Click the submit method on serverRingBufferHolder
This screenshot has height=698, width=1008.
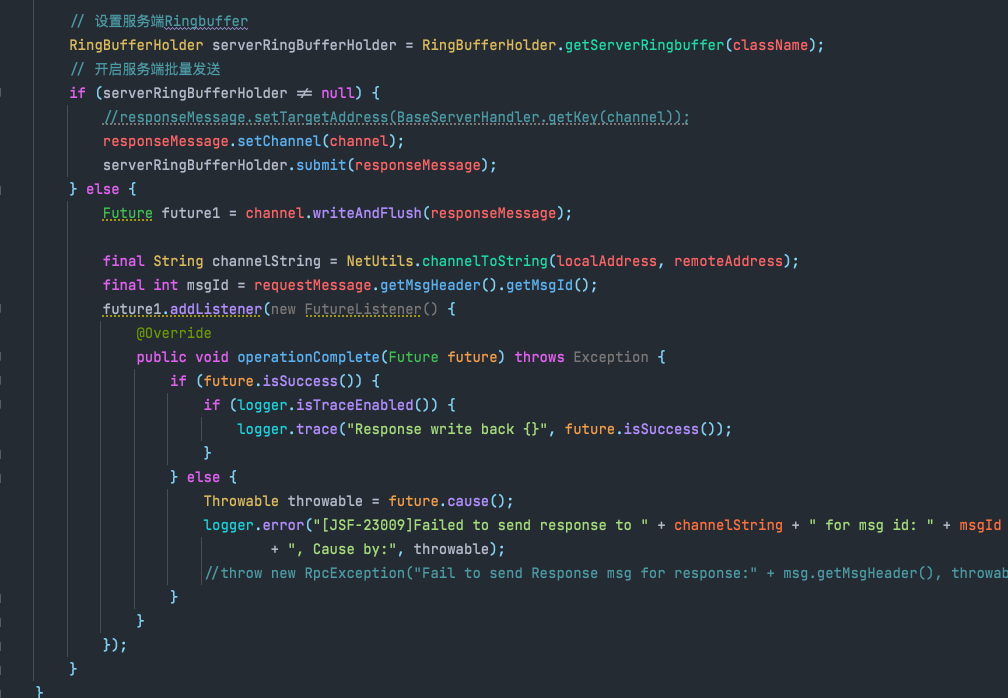[321, 165]
